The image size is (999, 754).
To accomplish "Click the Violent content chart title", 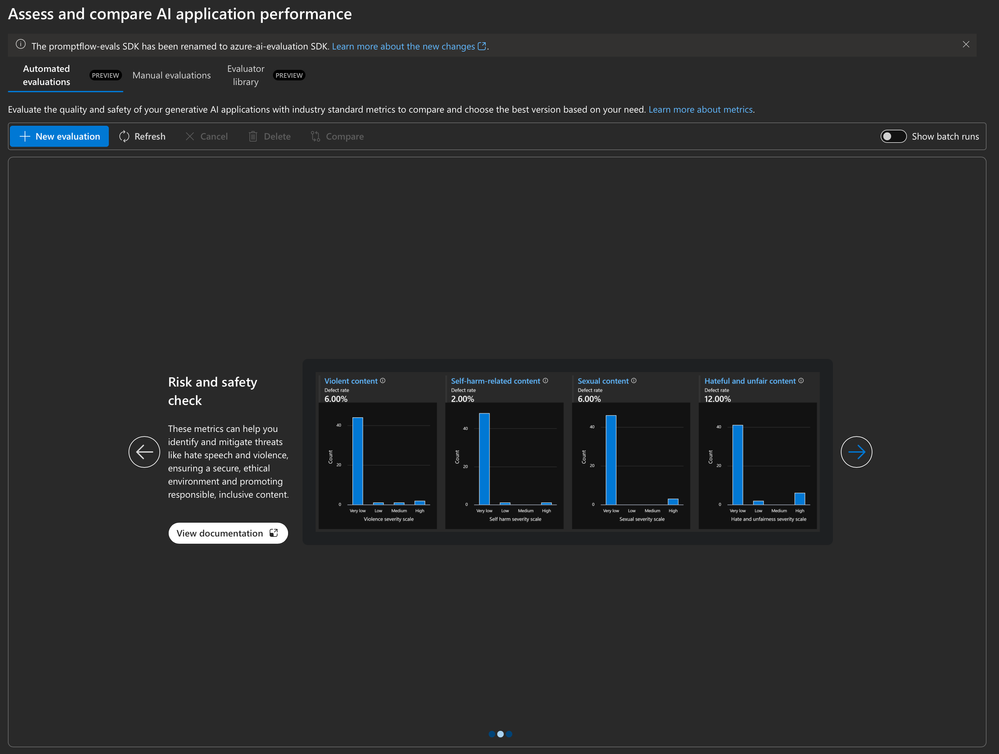I will pyautogui.click(x=351, y=381).
